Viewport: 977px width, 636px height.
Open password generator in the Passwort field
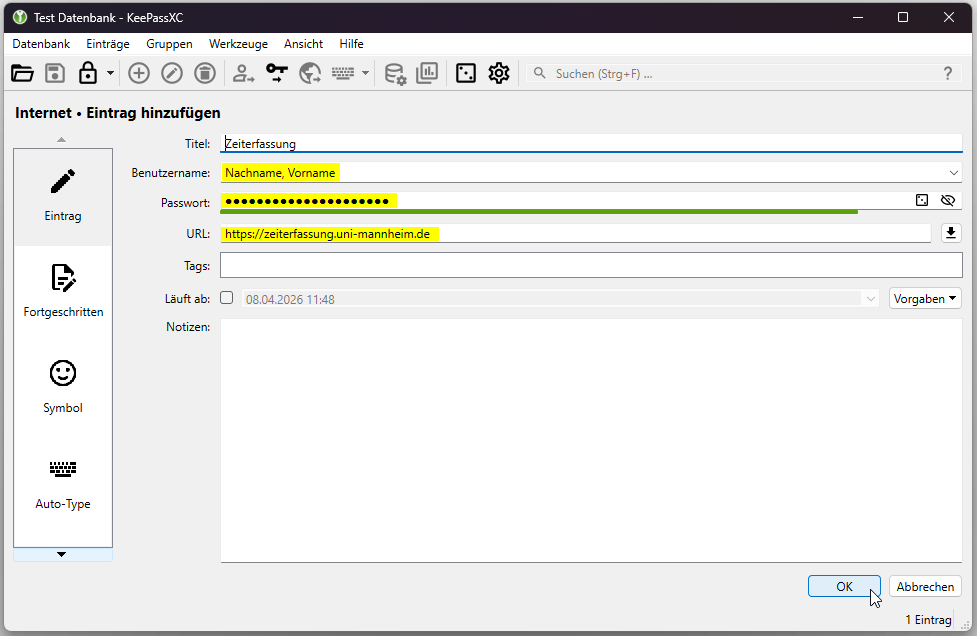pos(922,200)
